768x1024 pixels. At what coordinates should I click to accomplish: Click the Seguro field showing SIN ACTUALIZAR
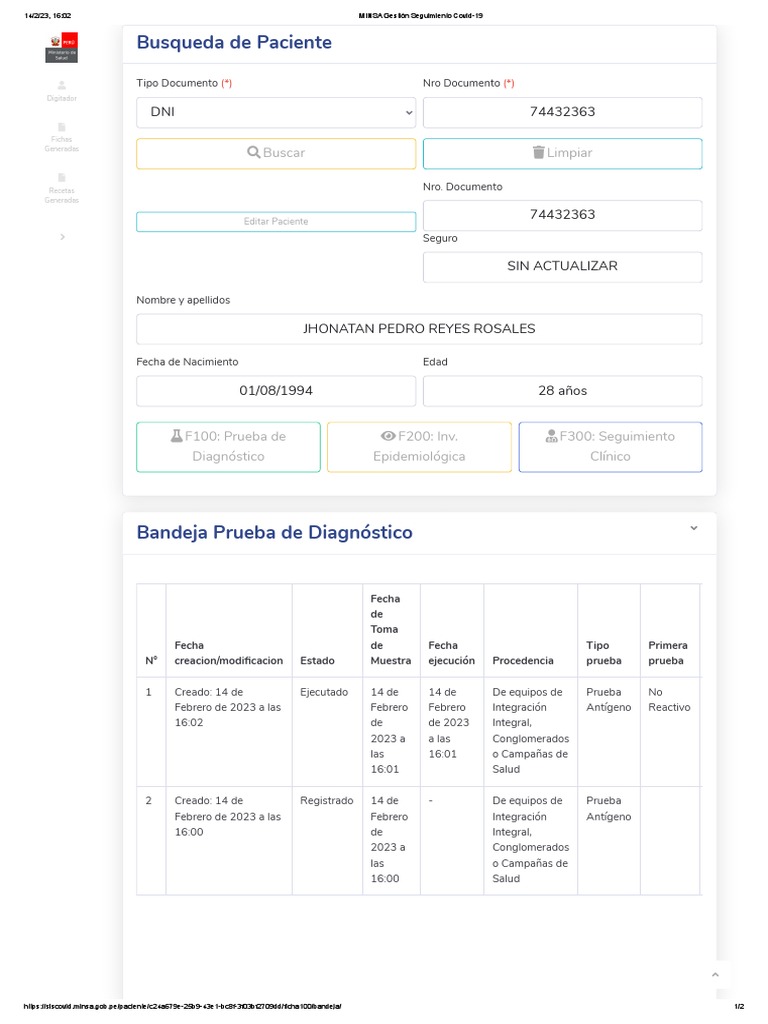coord(562,266)
